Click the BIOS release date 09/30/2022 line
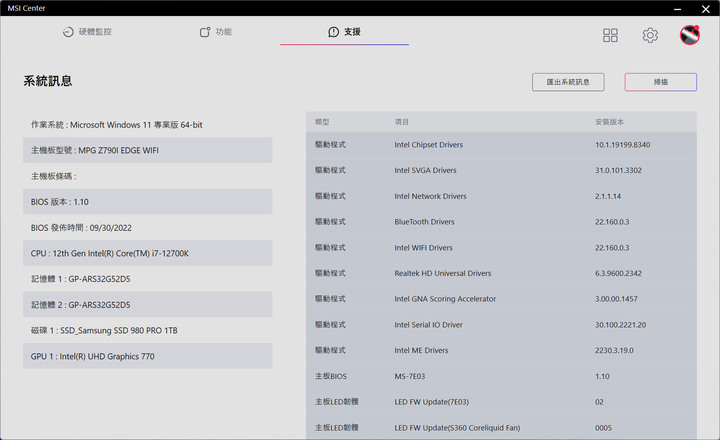This screenshot has width=720, height=440. click(x=147, y=227)
